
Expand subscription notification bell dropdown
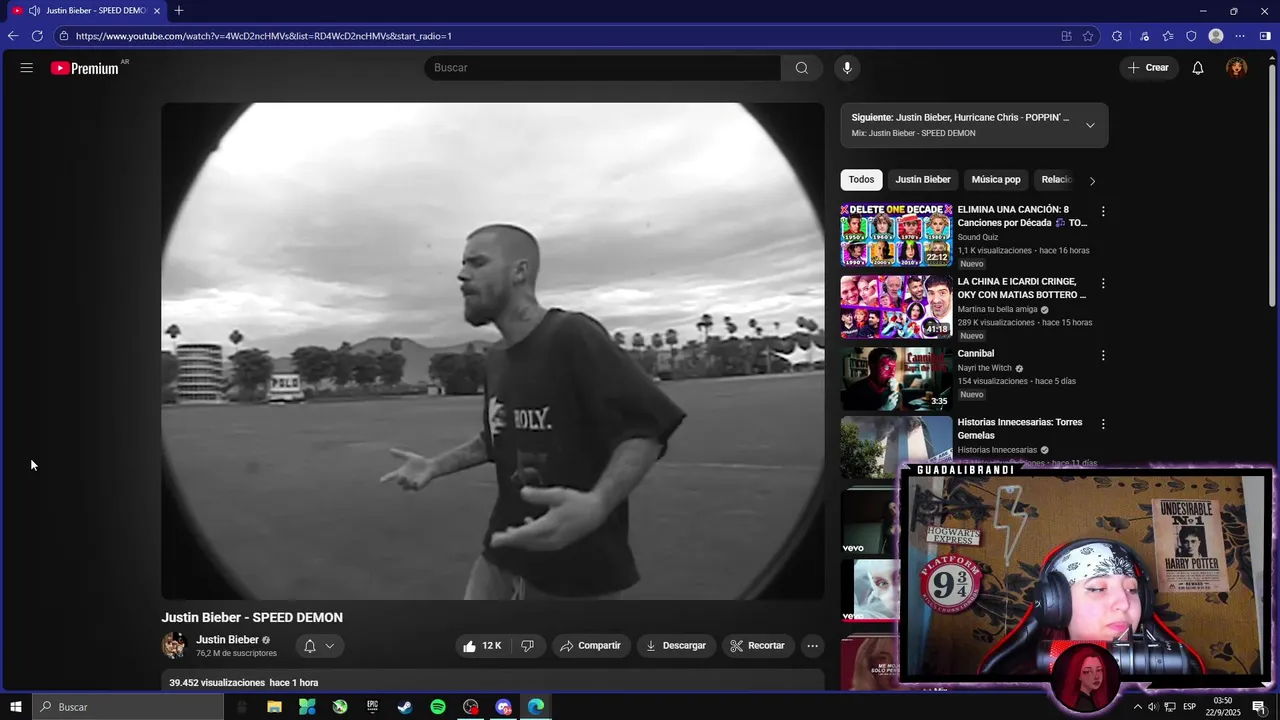point(319,646)
